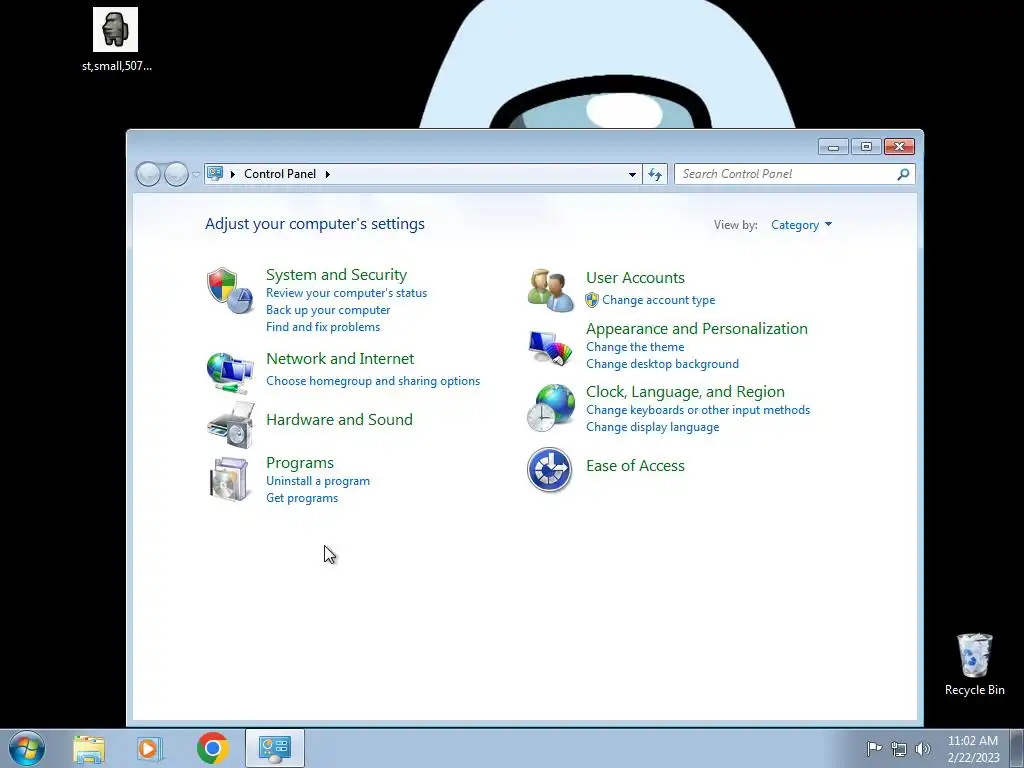Click the Back navigation button

(x=148, y=174)
